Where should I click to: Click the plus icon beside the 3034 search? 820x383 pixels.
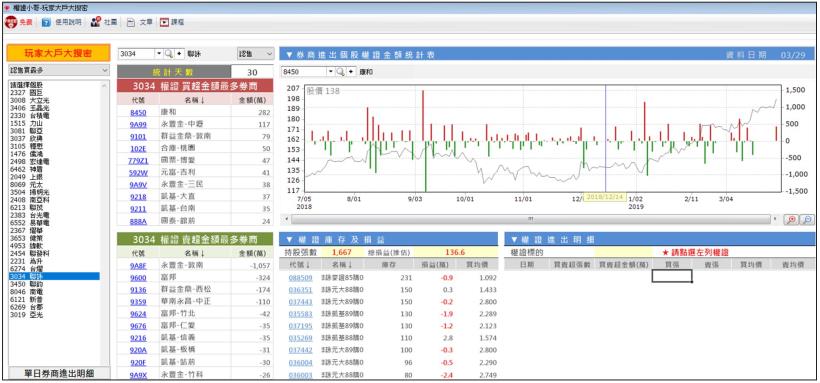pos(179,54)
